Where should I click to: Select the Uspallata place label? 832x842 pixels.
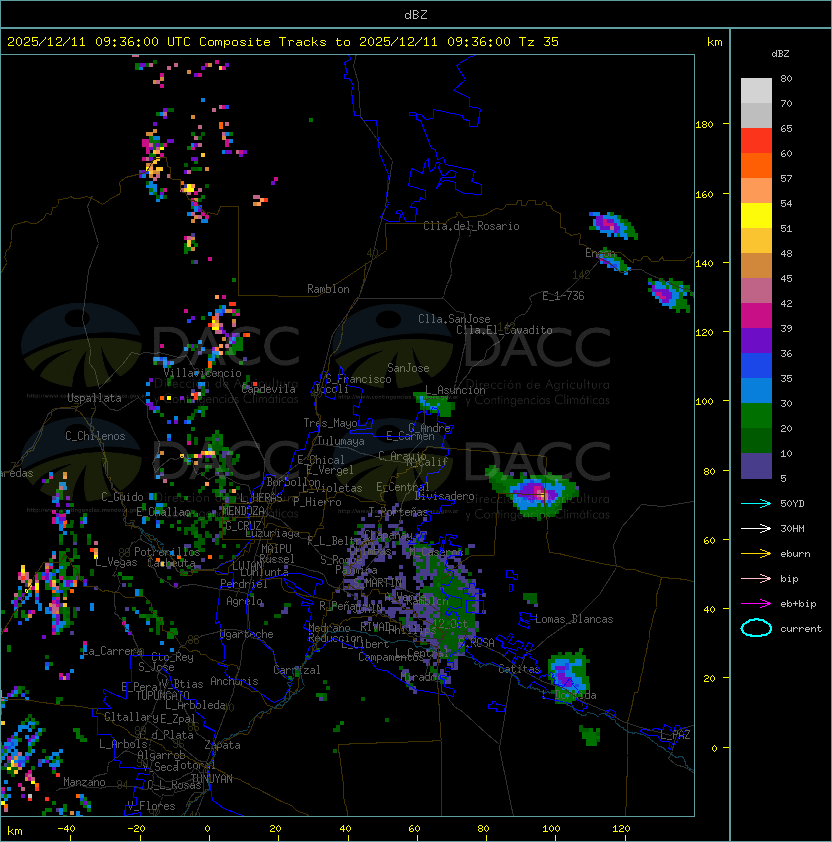94,398
